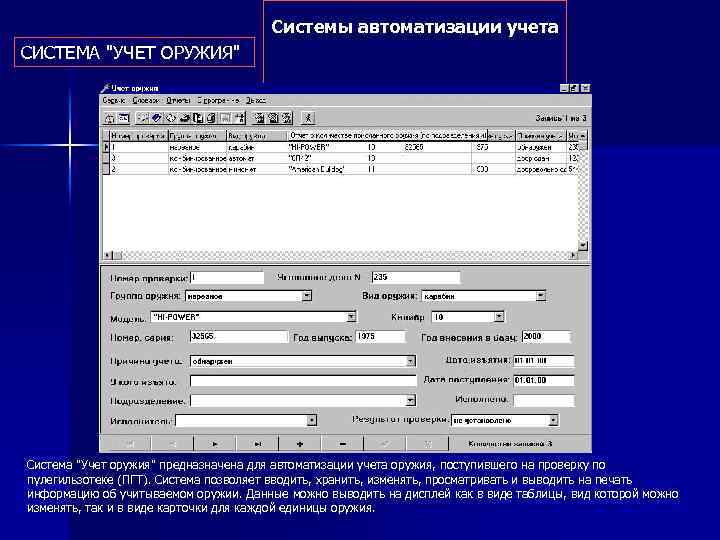The height and width of the screenshot is (540, 720).
Task: Open the Модель dropdown showing HI-POWER
Action: [351, 316]
